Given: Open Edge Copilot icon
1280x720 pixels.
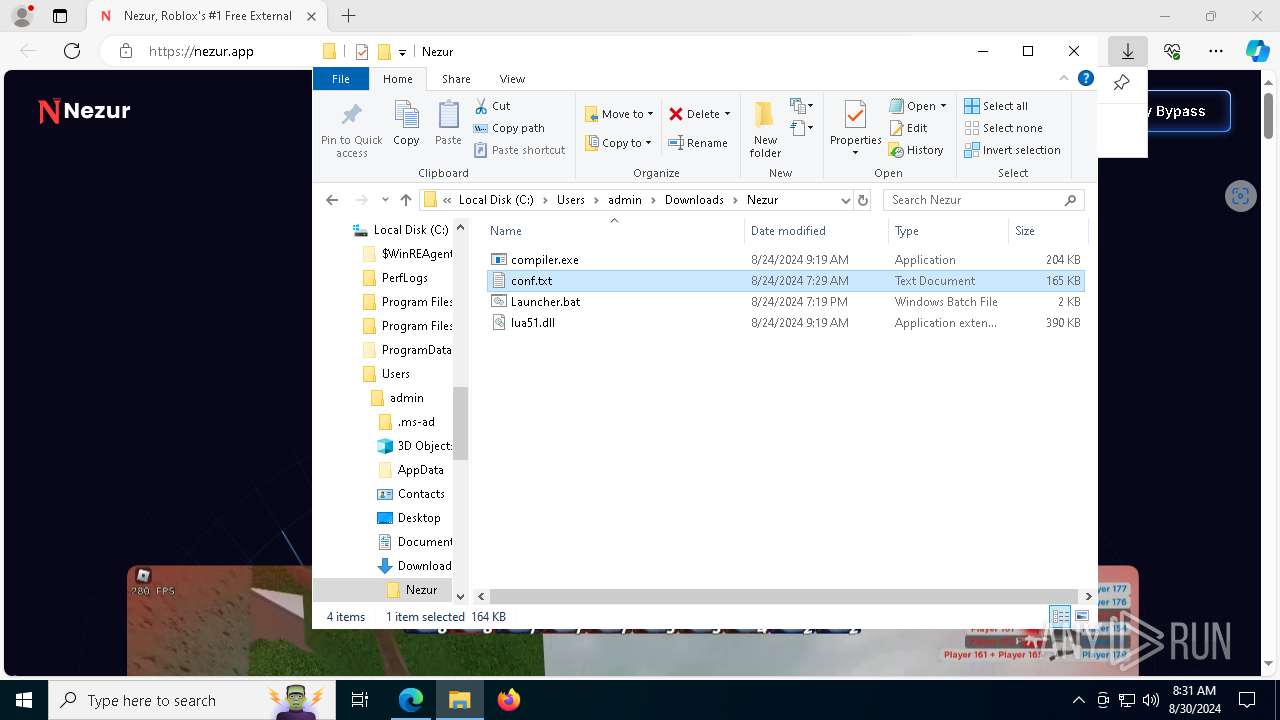Looking at the screenshot, I should pos(1257,51).
